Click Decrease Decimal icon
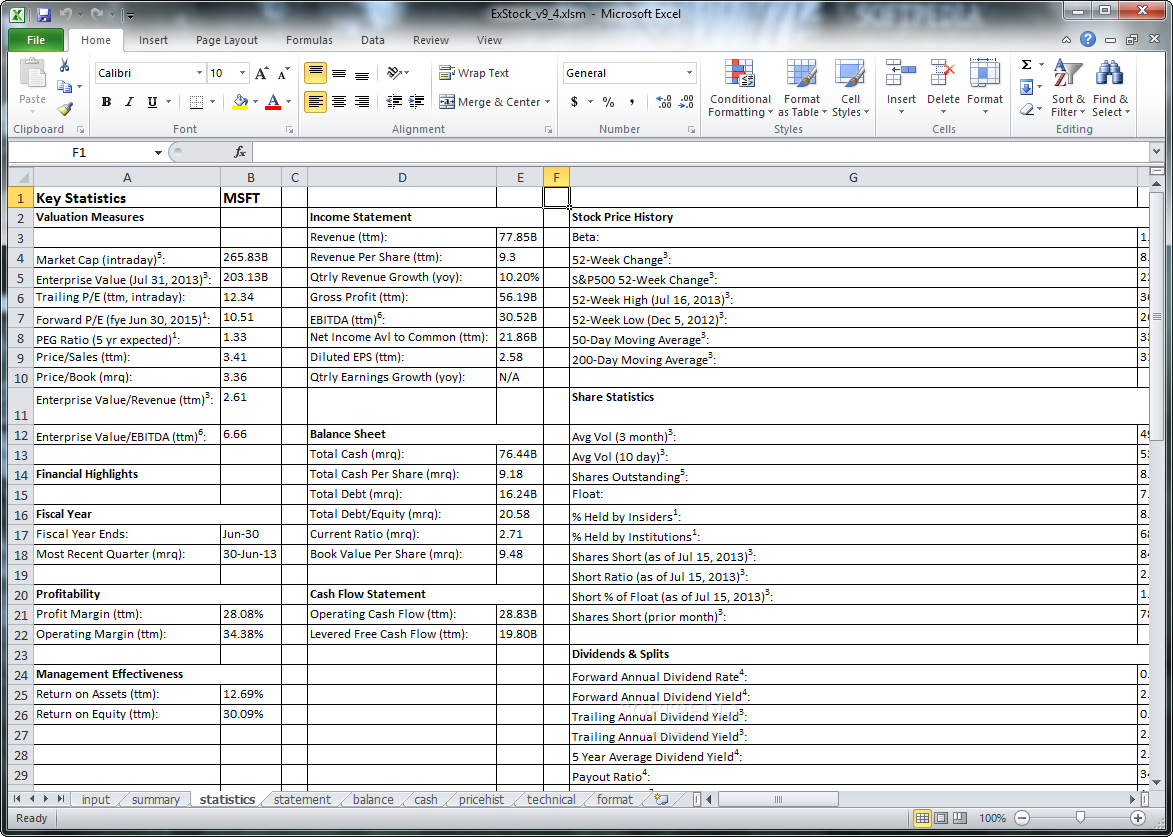 (686, 102)
